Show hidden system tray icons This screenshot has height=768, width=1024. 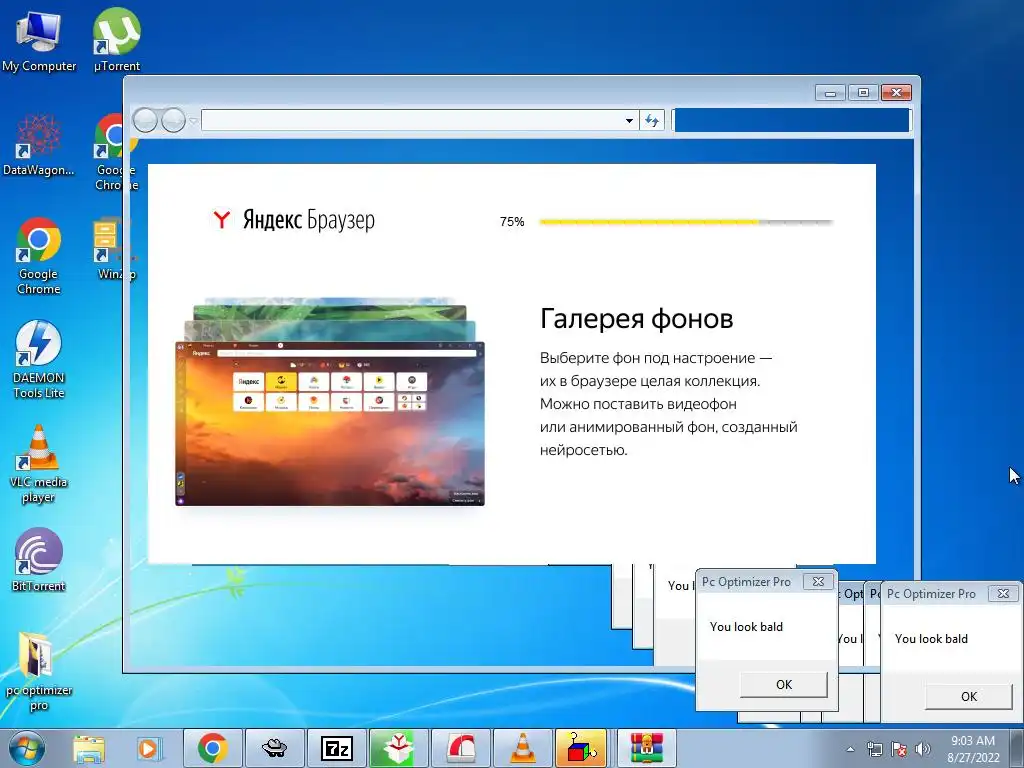click(850, 749)
